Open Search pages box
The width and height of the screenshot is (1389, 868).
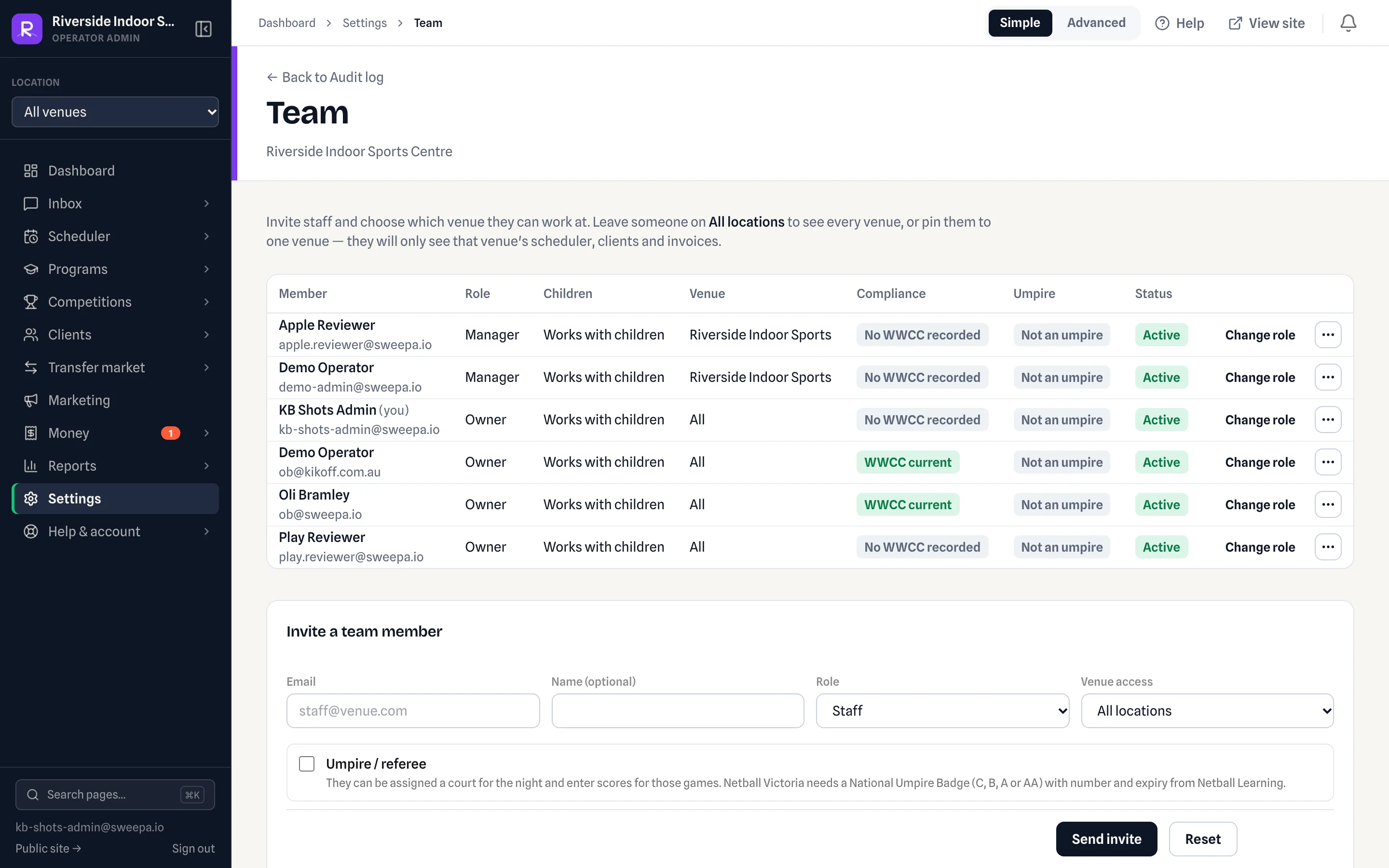tap(115, 795)
